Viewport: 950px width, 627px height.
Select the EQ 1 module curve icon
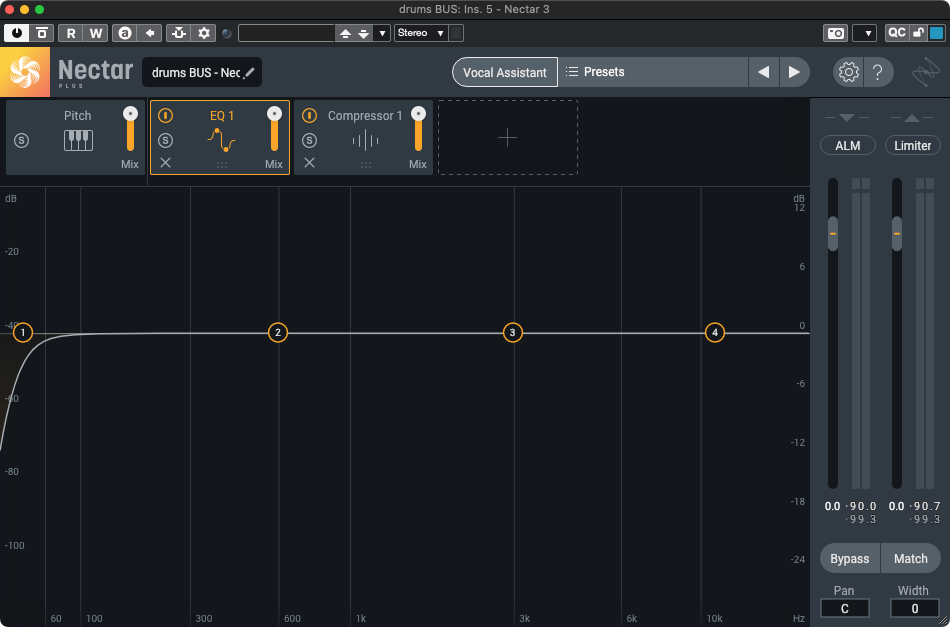pyautogui.click(x=222, y=140)
